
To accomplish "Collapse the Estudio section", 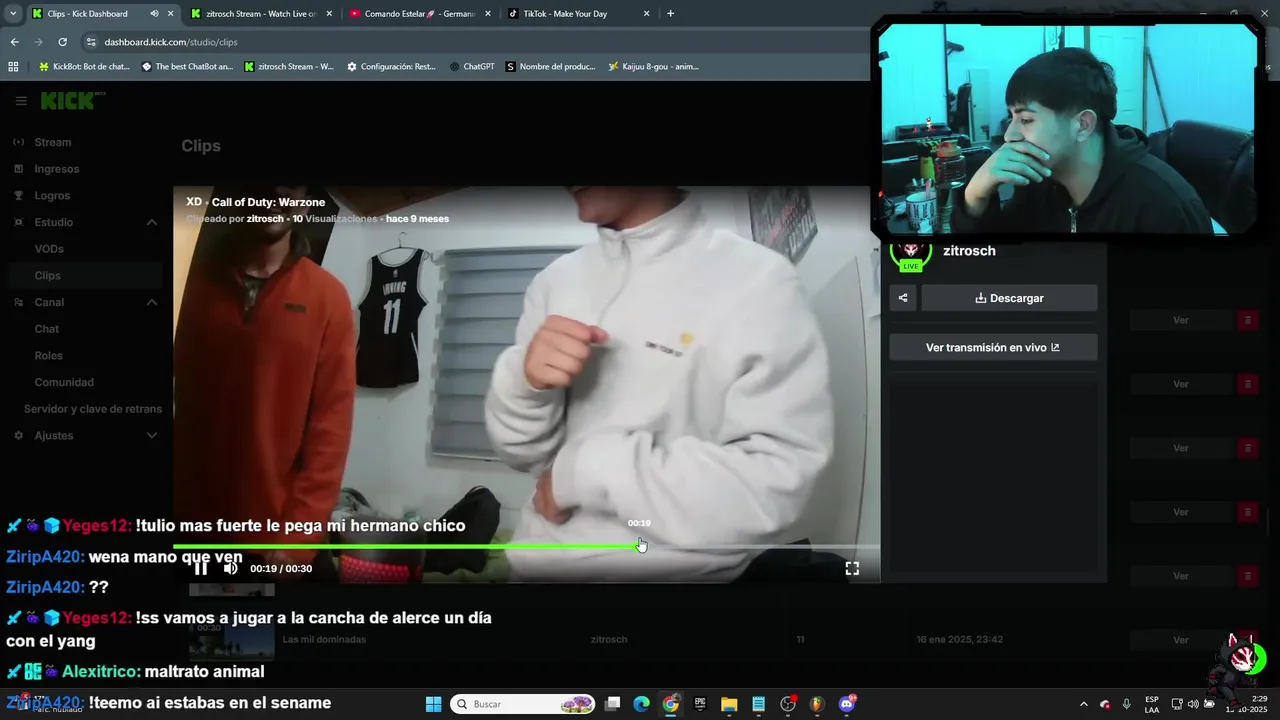I will coord(152,222).
